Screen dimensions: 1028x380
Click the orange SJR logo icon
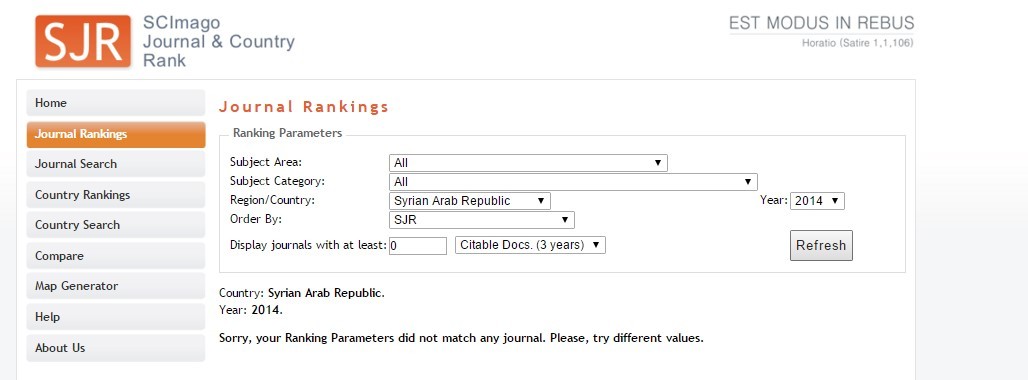(x=83, y=41)
